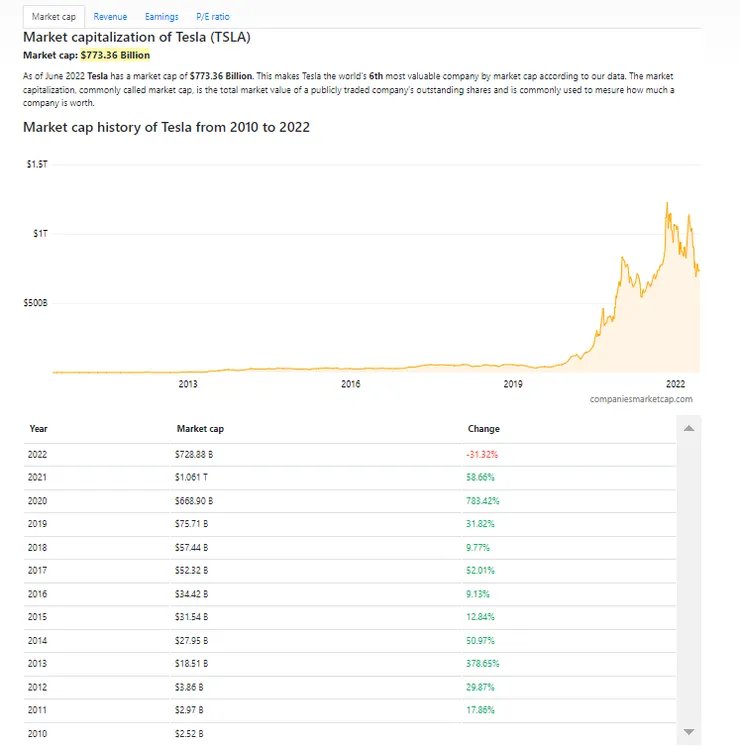Click the $1T label on chart axis
Screen dimensions: 740x747
pos(39,233)
